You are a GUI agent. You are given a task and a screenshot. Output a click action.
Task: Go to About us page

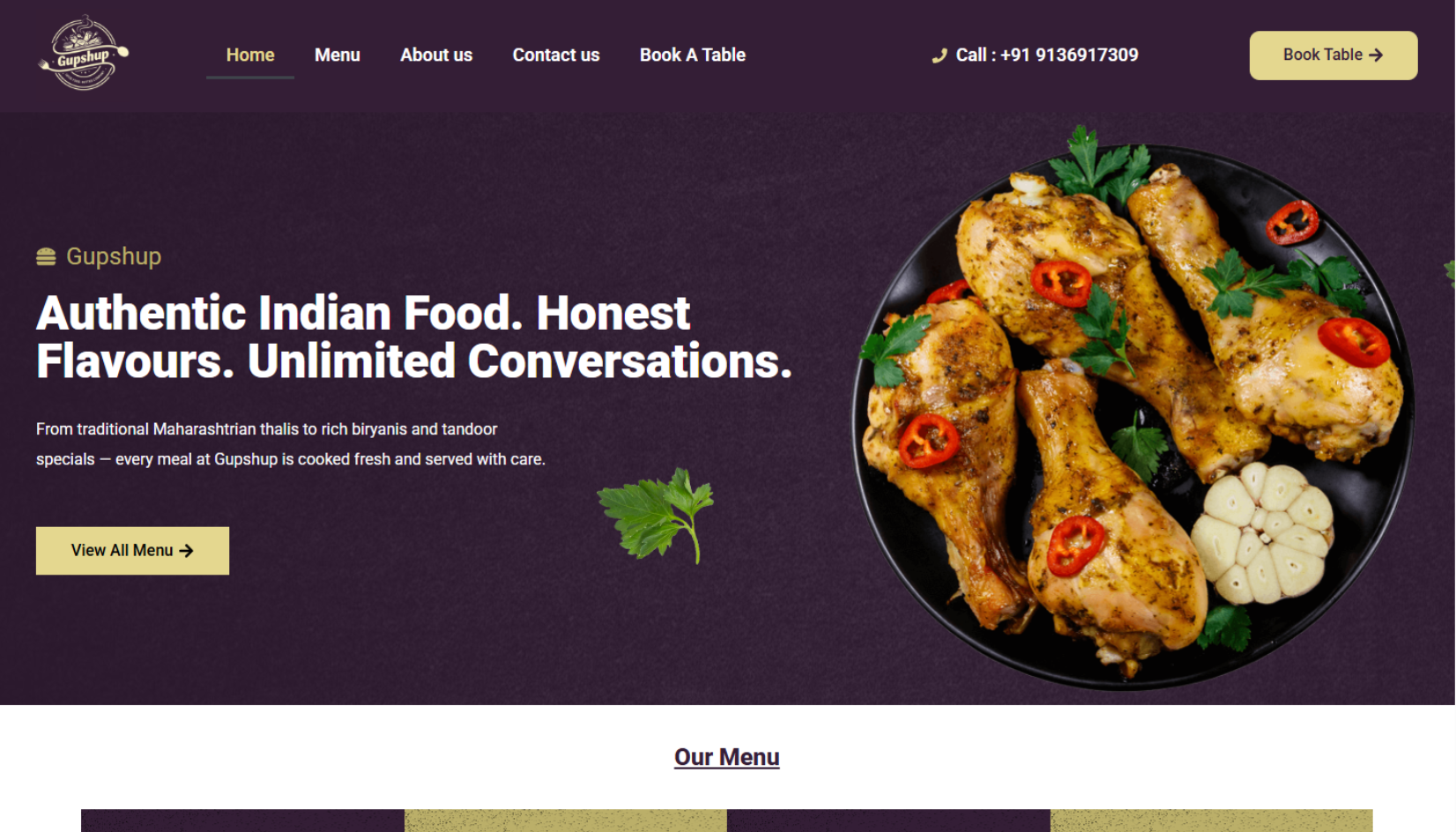(x=436, y=55)
